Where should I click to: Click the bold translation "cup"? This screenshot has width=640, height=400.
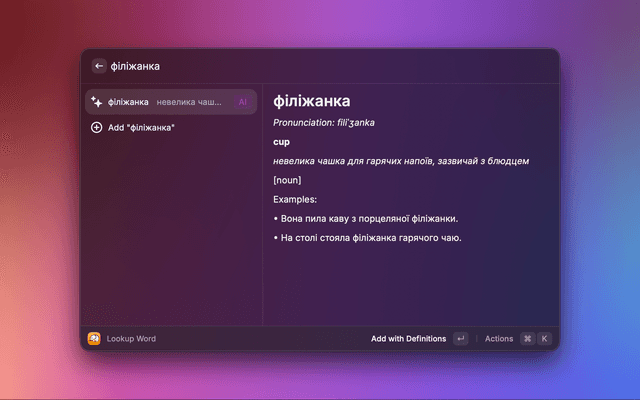coord(282,142)
